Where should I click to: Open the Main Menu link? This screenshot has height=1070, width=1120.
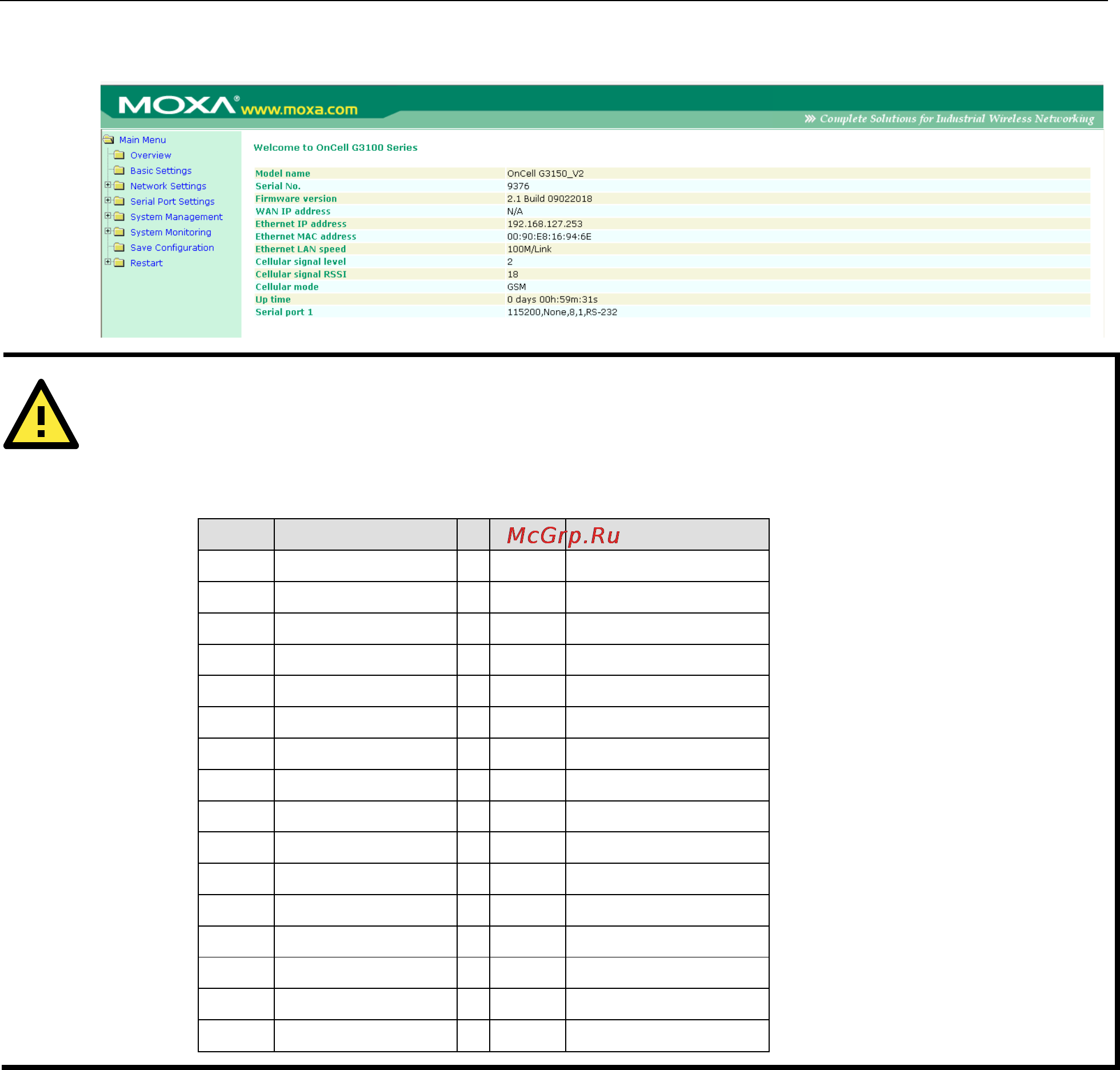[142, 140]
